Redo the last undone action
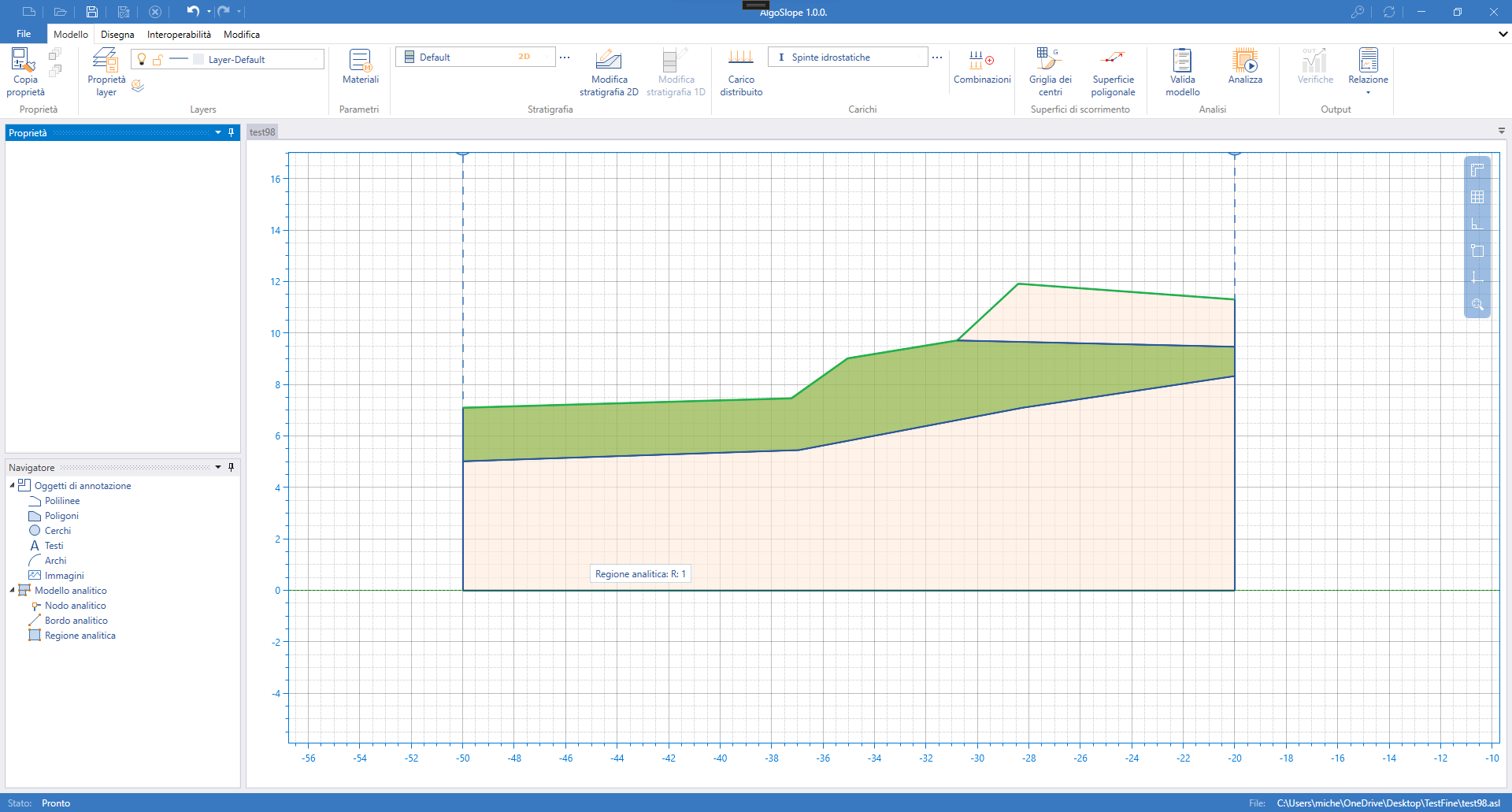Viewport: 1512px width, 812px height. pos(224,11)
